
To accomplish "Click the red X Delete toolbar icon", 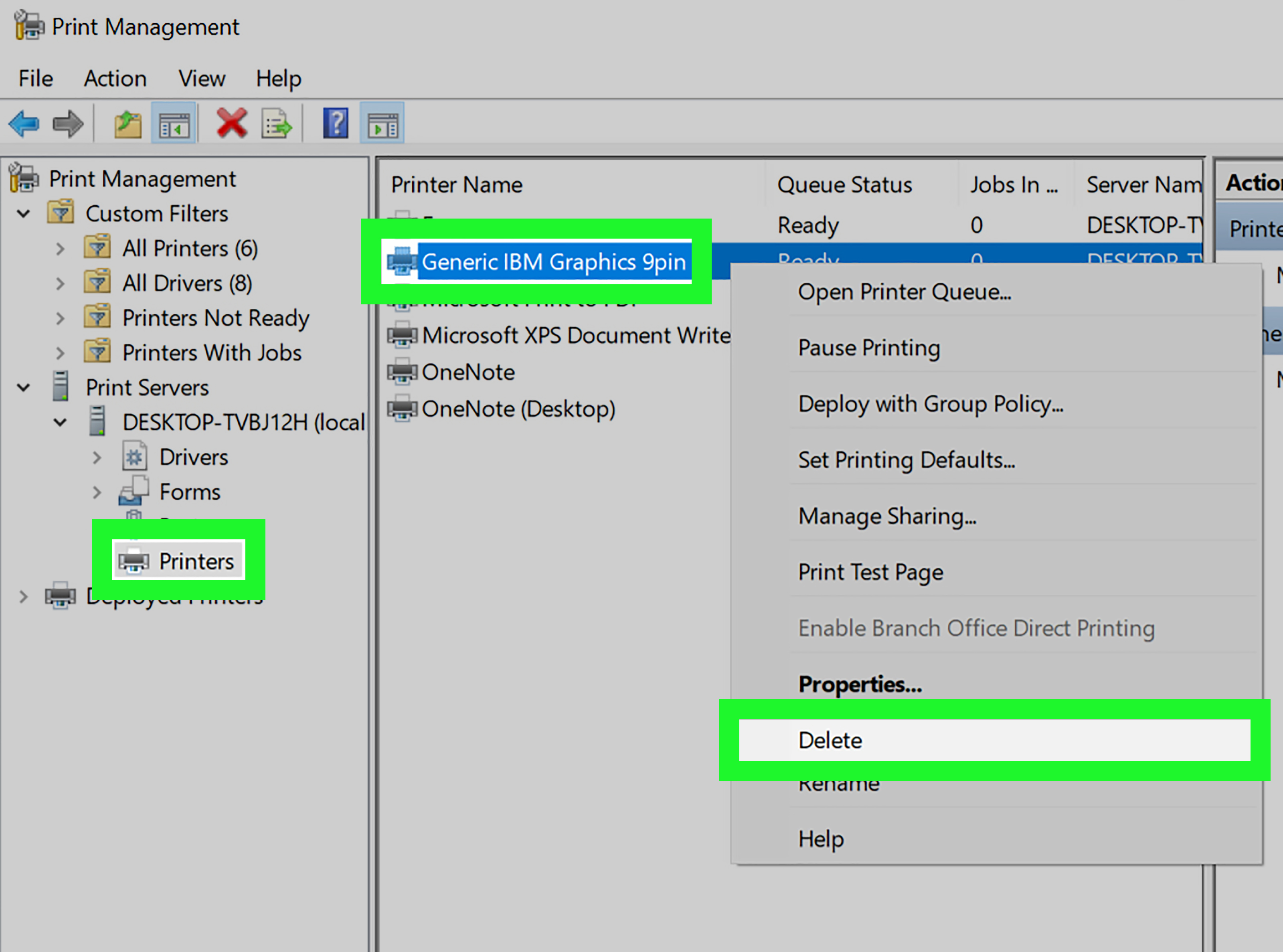I will tap(232, 124).
